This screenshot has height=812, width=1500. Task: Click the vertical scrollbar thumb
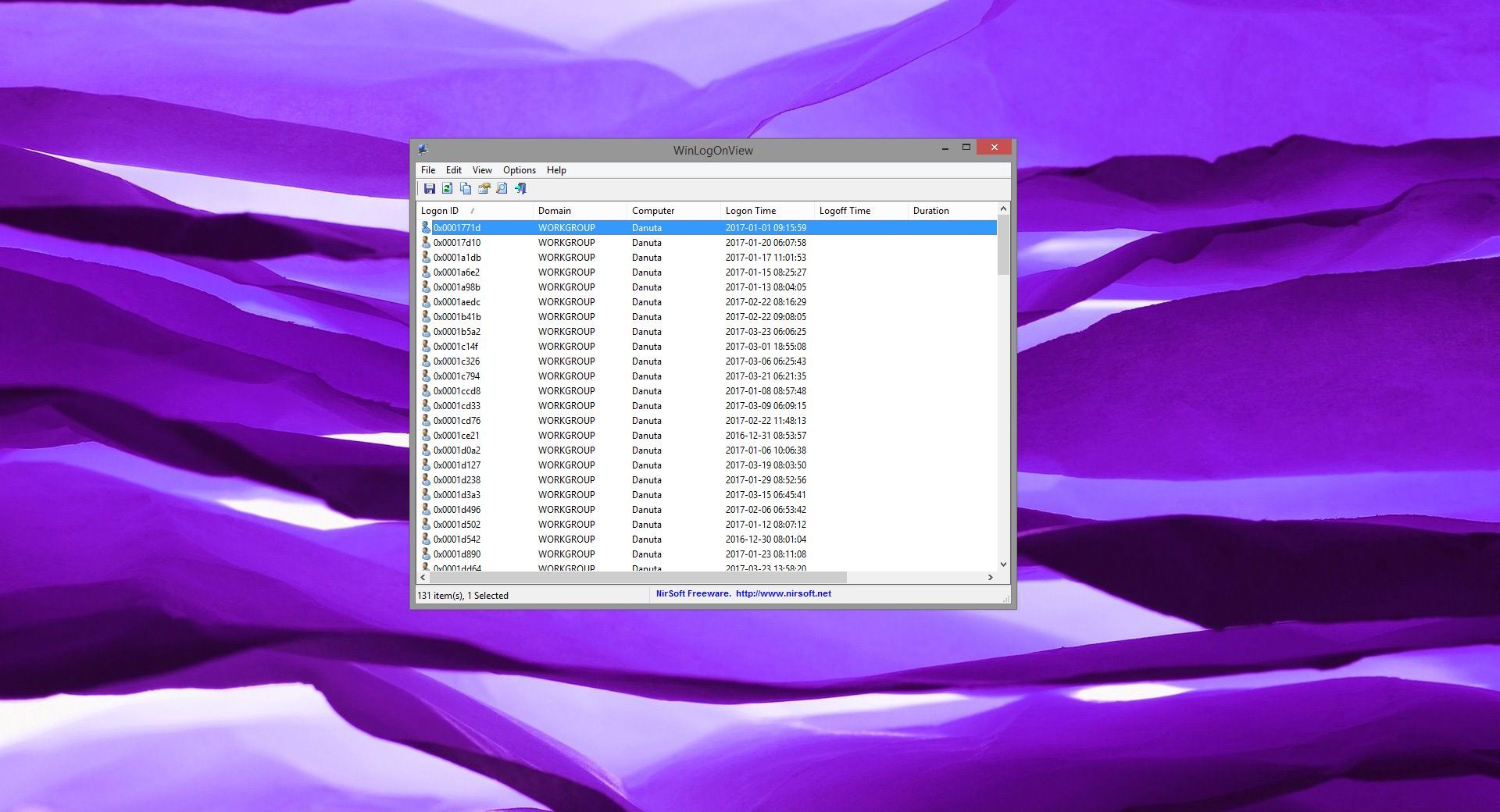click(x=1003, y=245)
